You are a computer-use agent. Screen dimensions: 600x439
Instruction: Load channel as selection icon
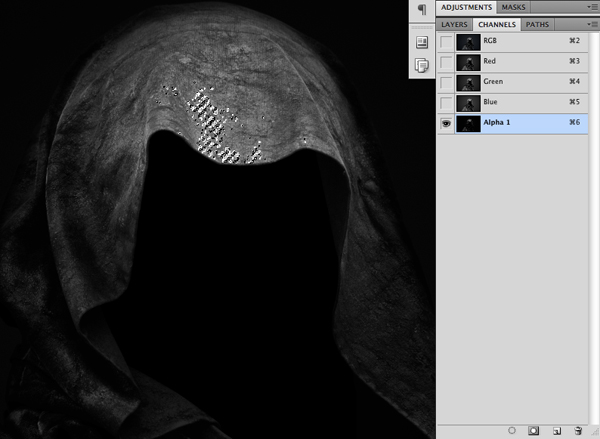pyautogui.click(x=512, y=429)
